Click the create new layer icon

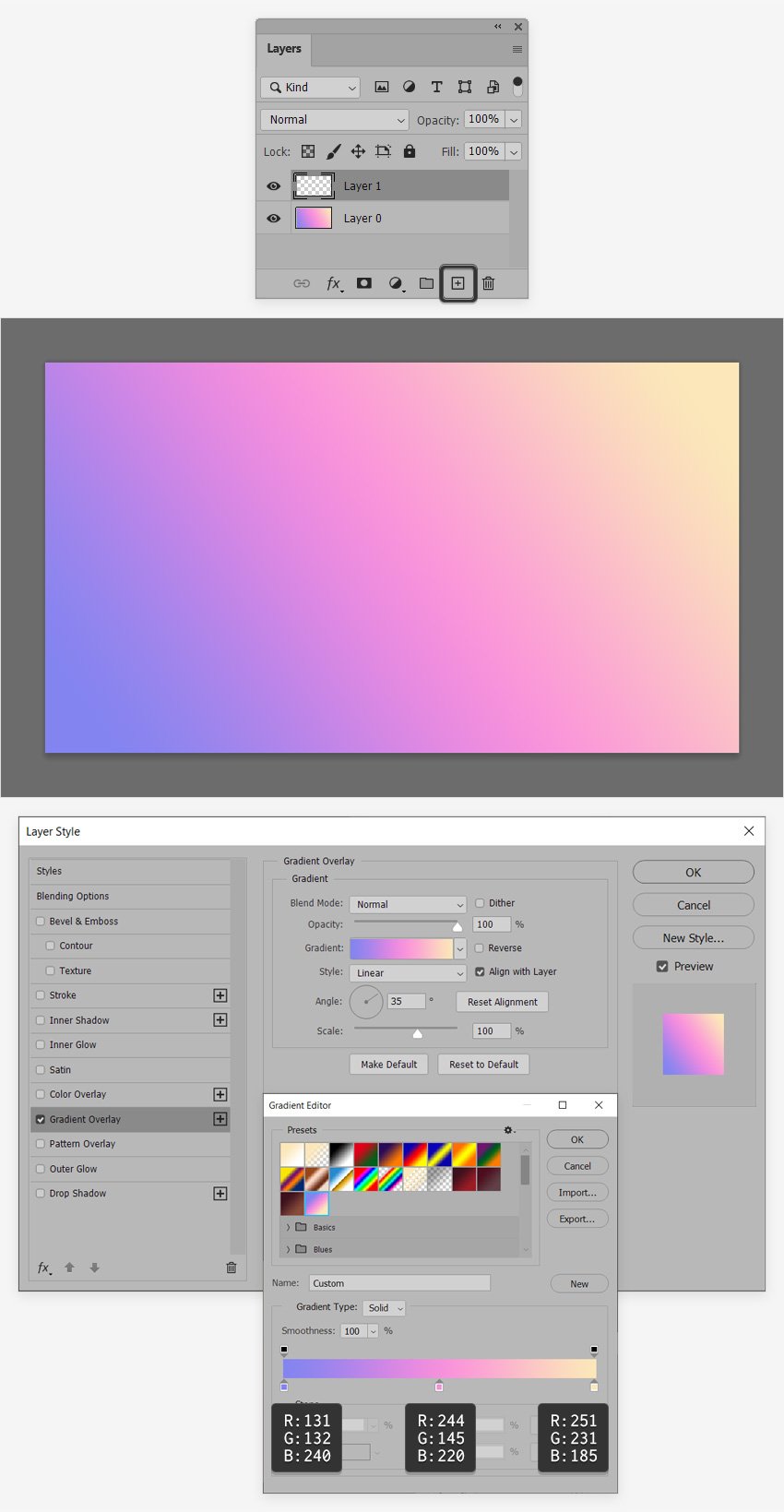pos(457,283)
